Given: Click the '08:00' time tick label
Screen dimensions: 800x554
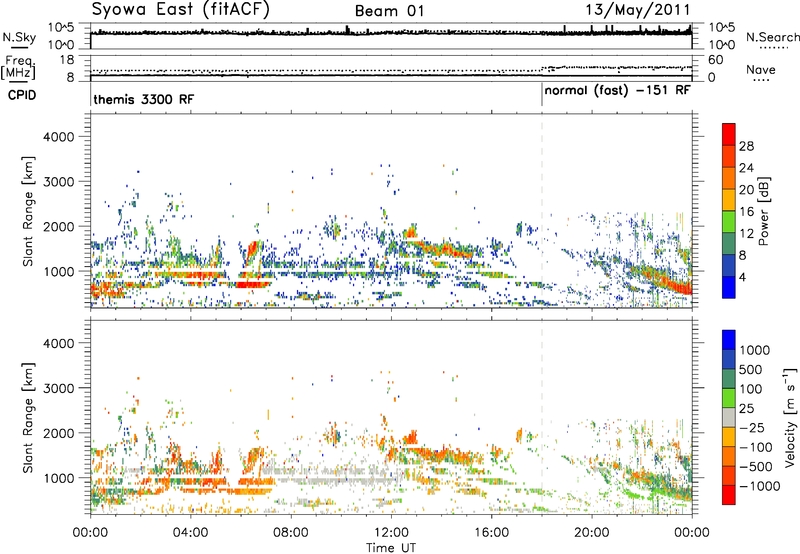Looking at the screenshot, I should point(291,533).
